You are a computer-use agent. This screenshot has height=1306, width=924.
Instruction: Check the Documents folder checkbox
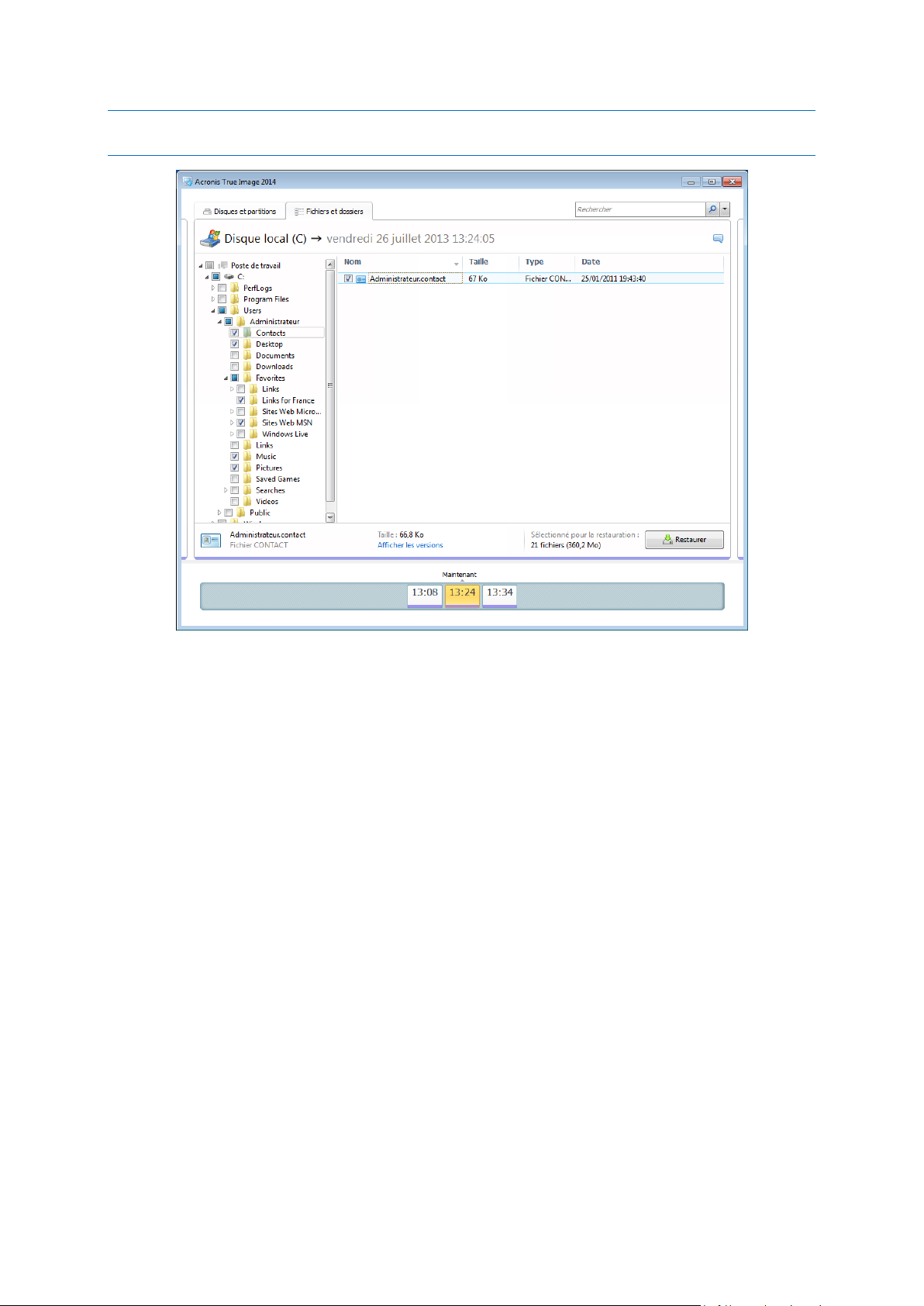pos(235,355)
